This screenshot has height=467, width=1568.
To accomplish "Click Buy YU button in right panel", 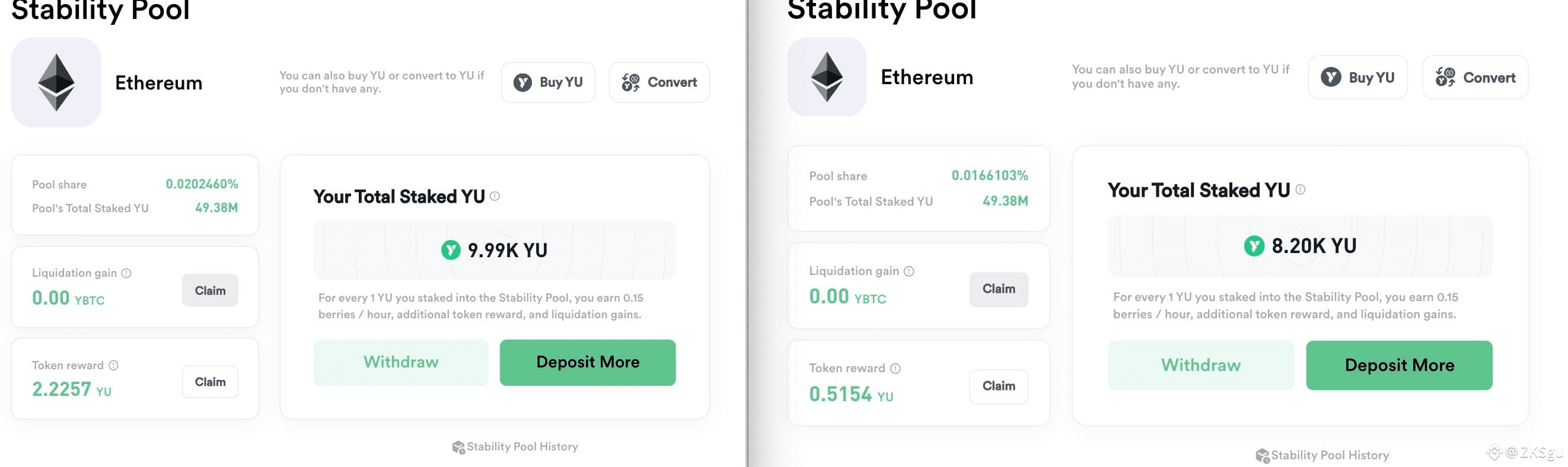I will click(1358, 77).
